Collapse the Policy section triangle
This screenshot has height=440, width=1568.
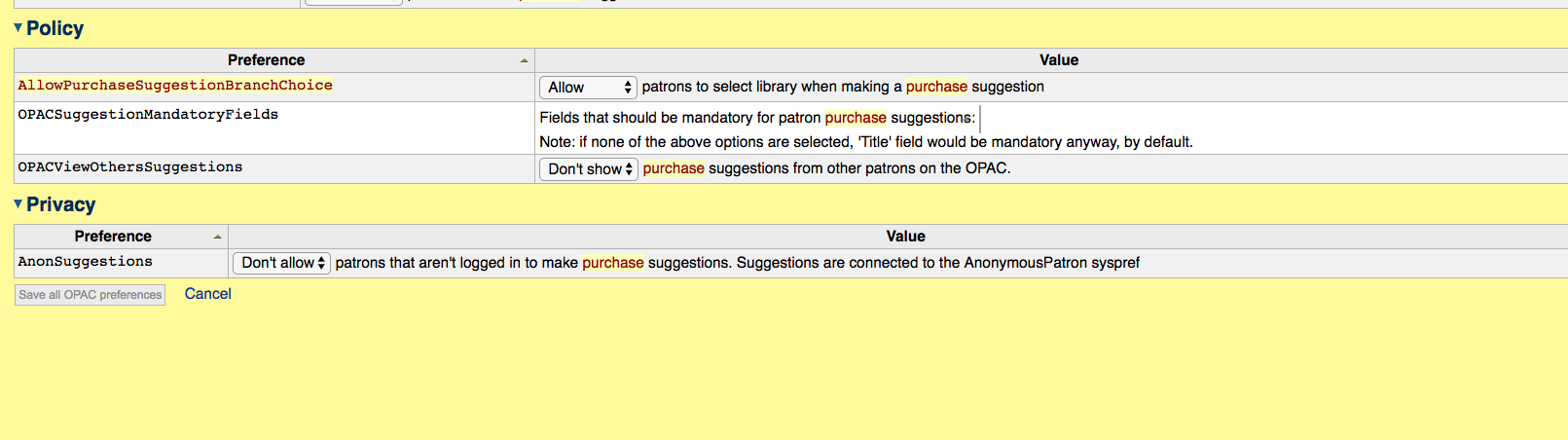[x=18, y=28]
